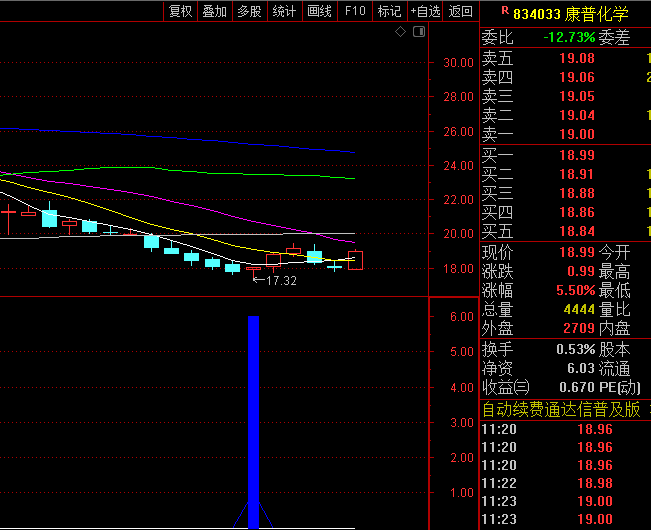The height and width of the screenshot is (530, 651).
Task: Open F10 company information
Action: pyautogui.click(x=354, y=12)
